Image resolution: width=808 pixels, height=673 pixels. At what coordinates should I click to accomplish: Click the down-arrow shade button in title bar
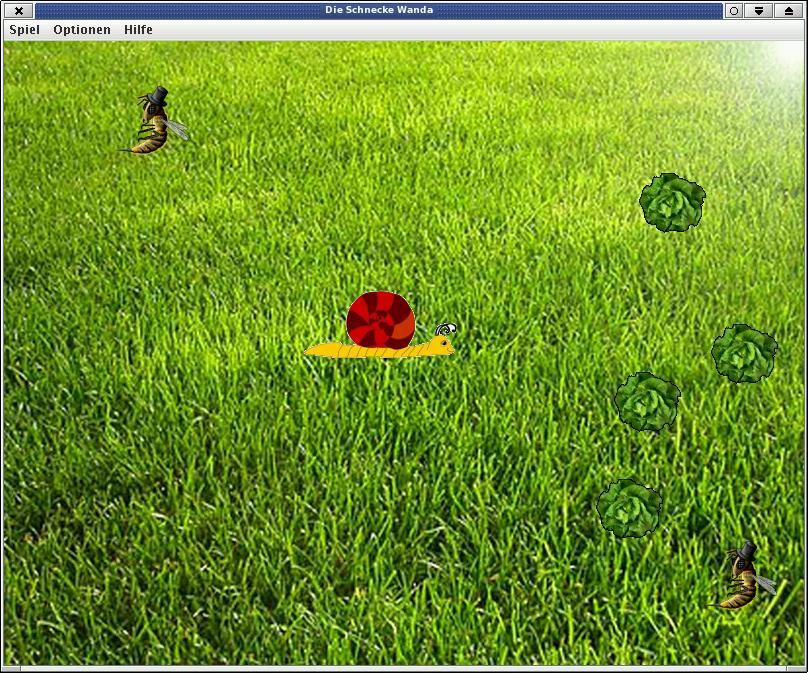pos(759,10)
